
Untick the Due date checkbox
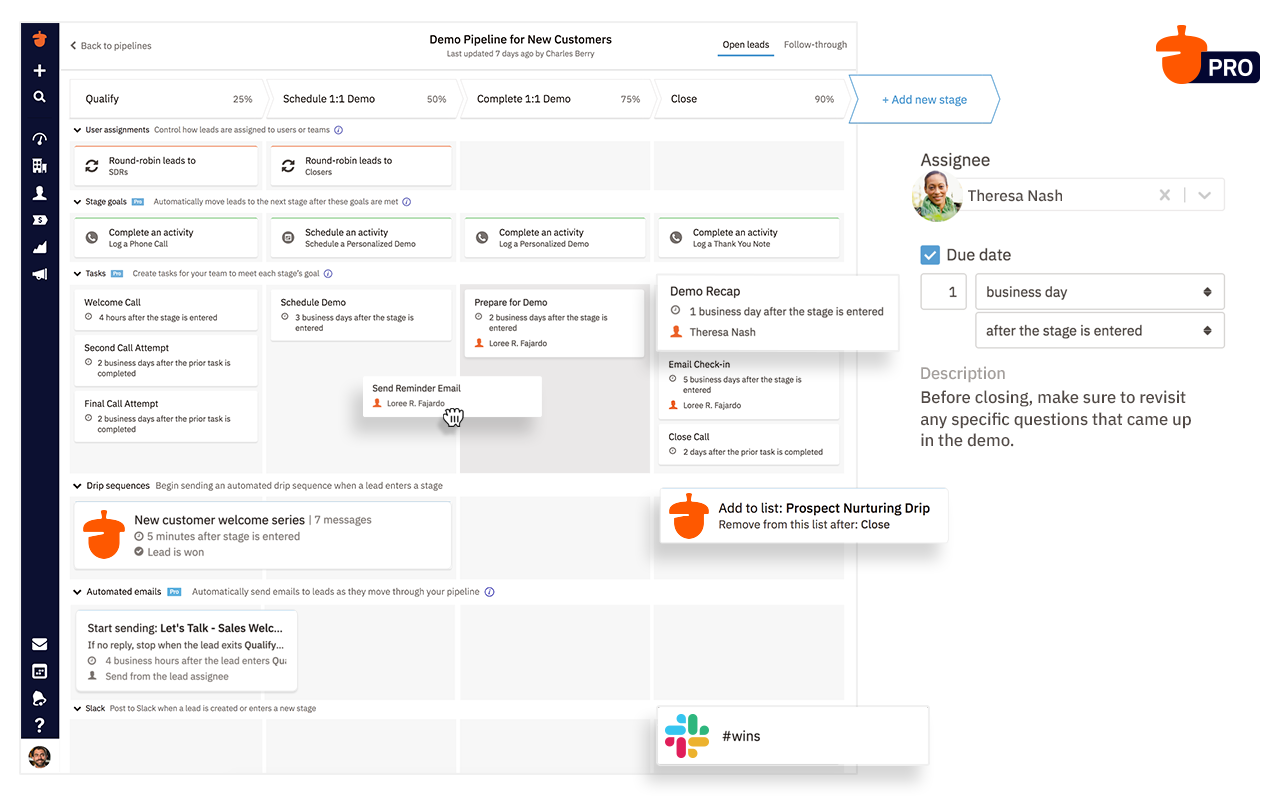tap(930, 255)
